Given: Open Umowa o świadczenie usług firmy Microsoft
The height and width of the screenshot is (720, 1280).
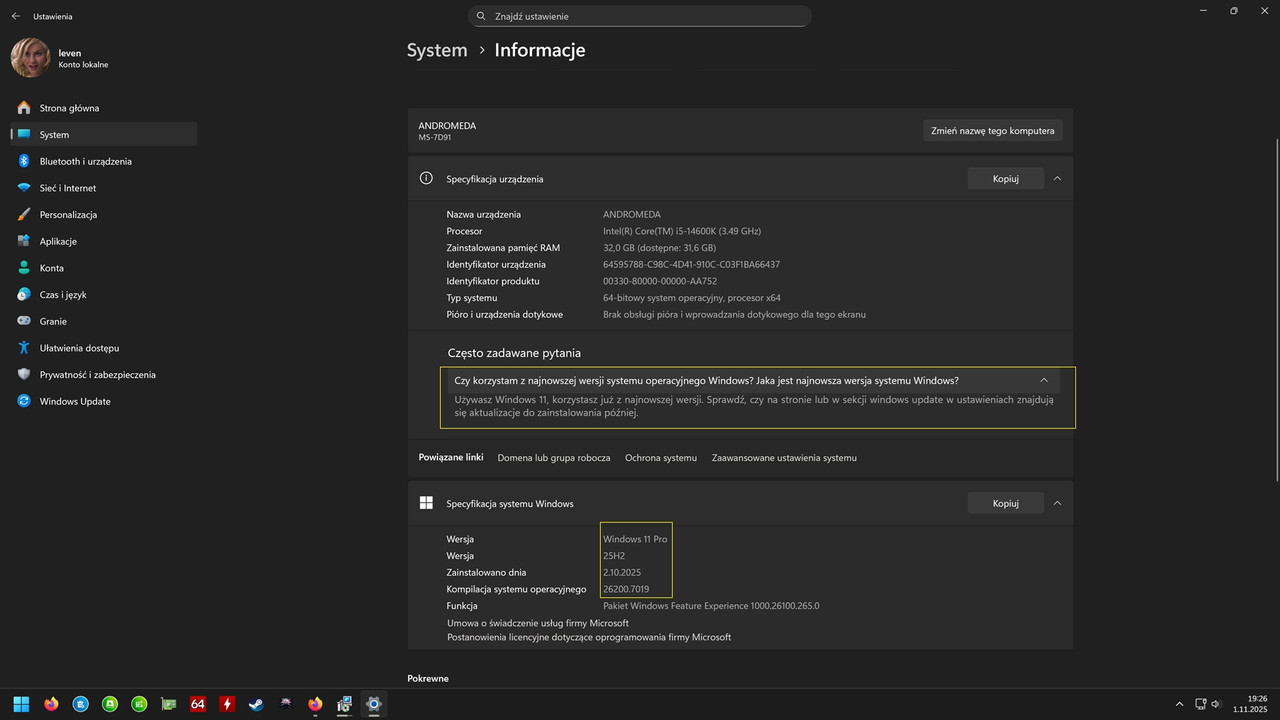Looking at the screenshot, I should [538, 623].
